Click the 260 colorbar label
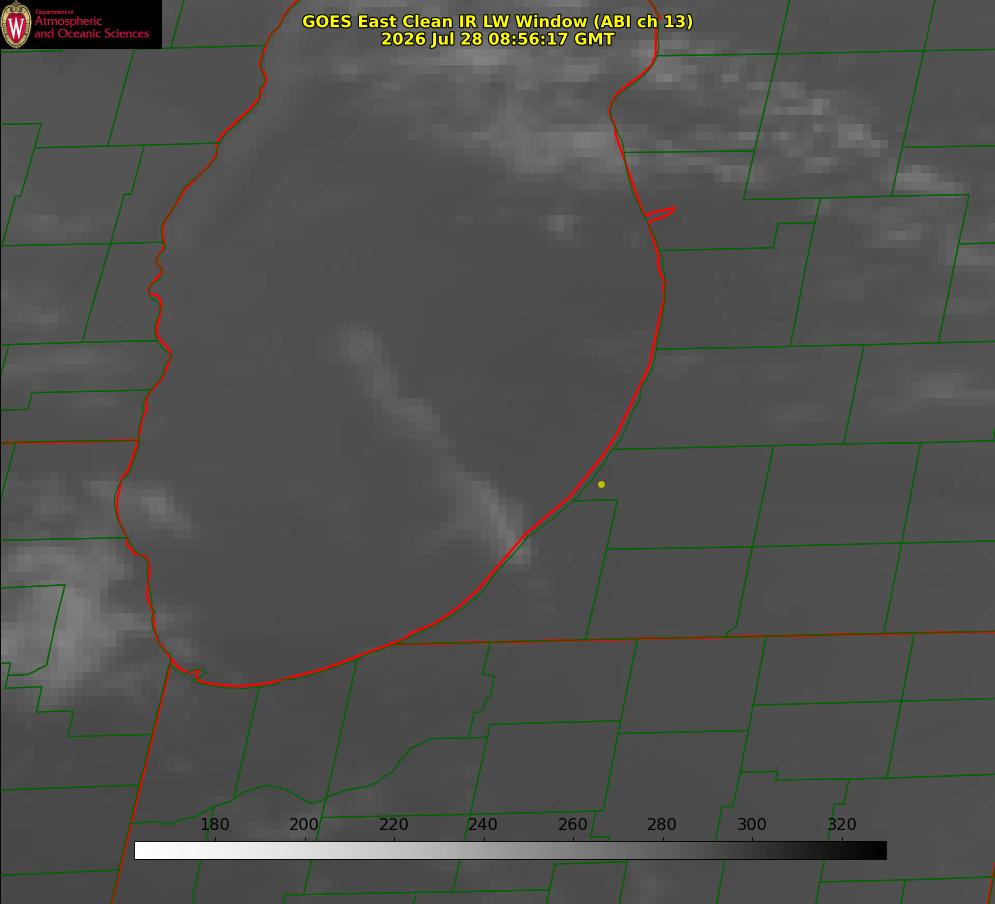 [x=572, y=824]
